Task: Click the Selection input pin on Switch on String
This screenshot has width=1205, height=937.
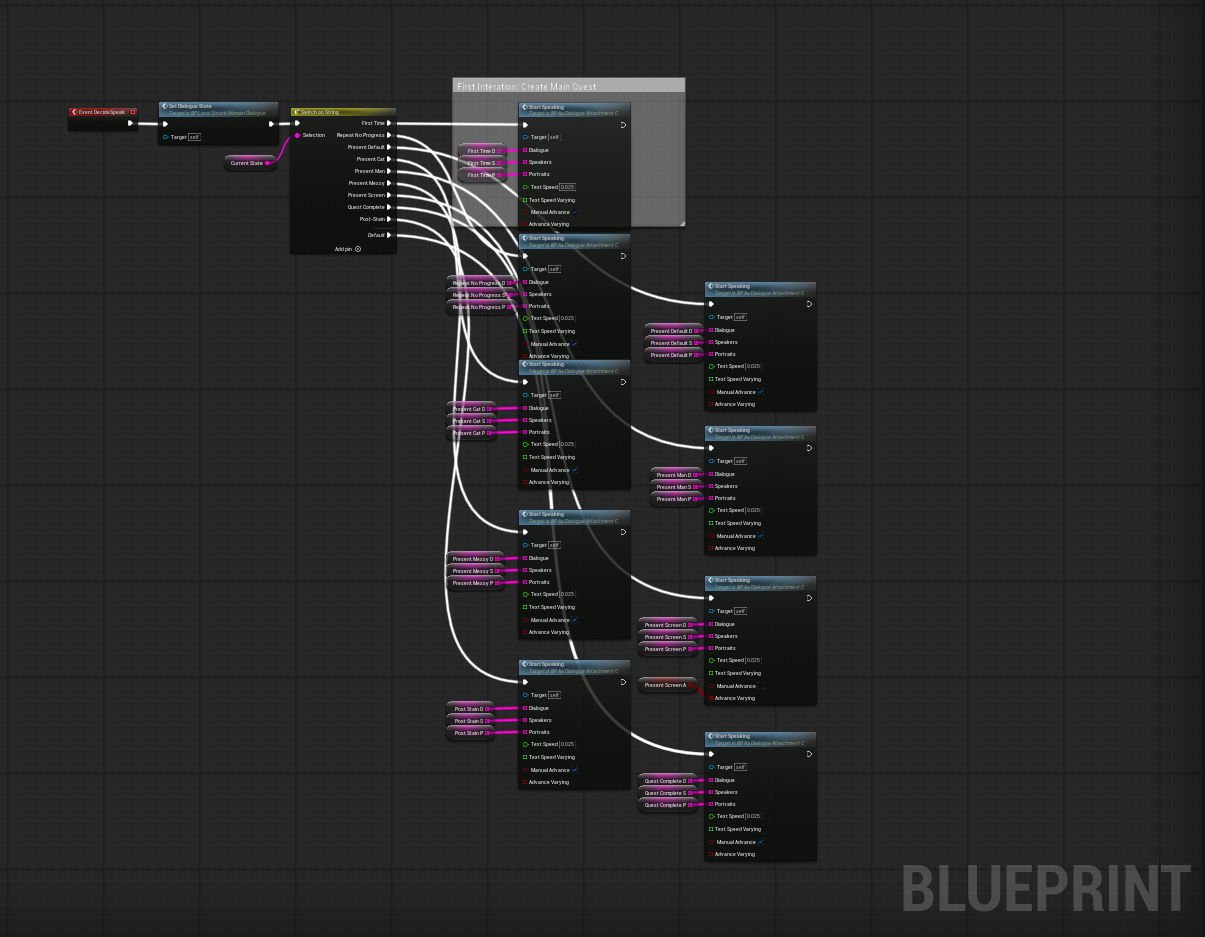Action: 297,135
